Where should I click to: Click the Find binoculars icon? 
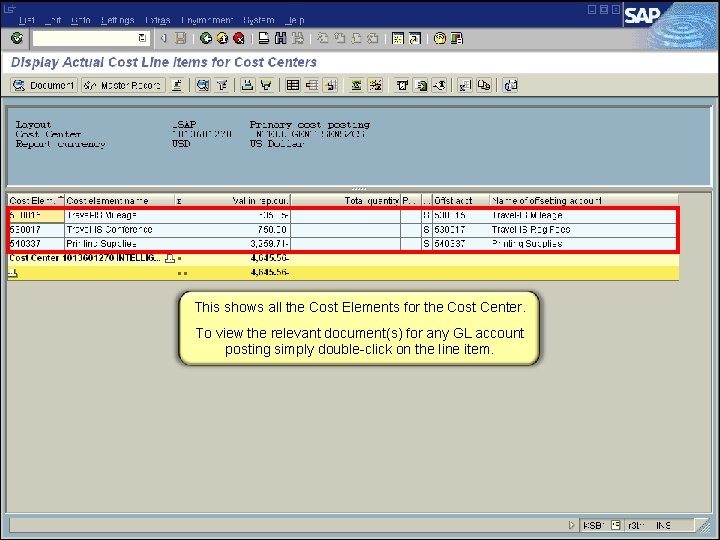point(280,38)
